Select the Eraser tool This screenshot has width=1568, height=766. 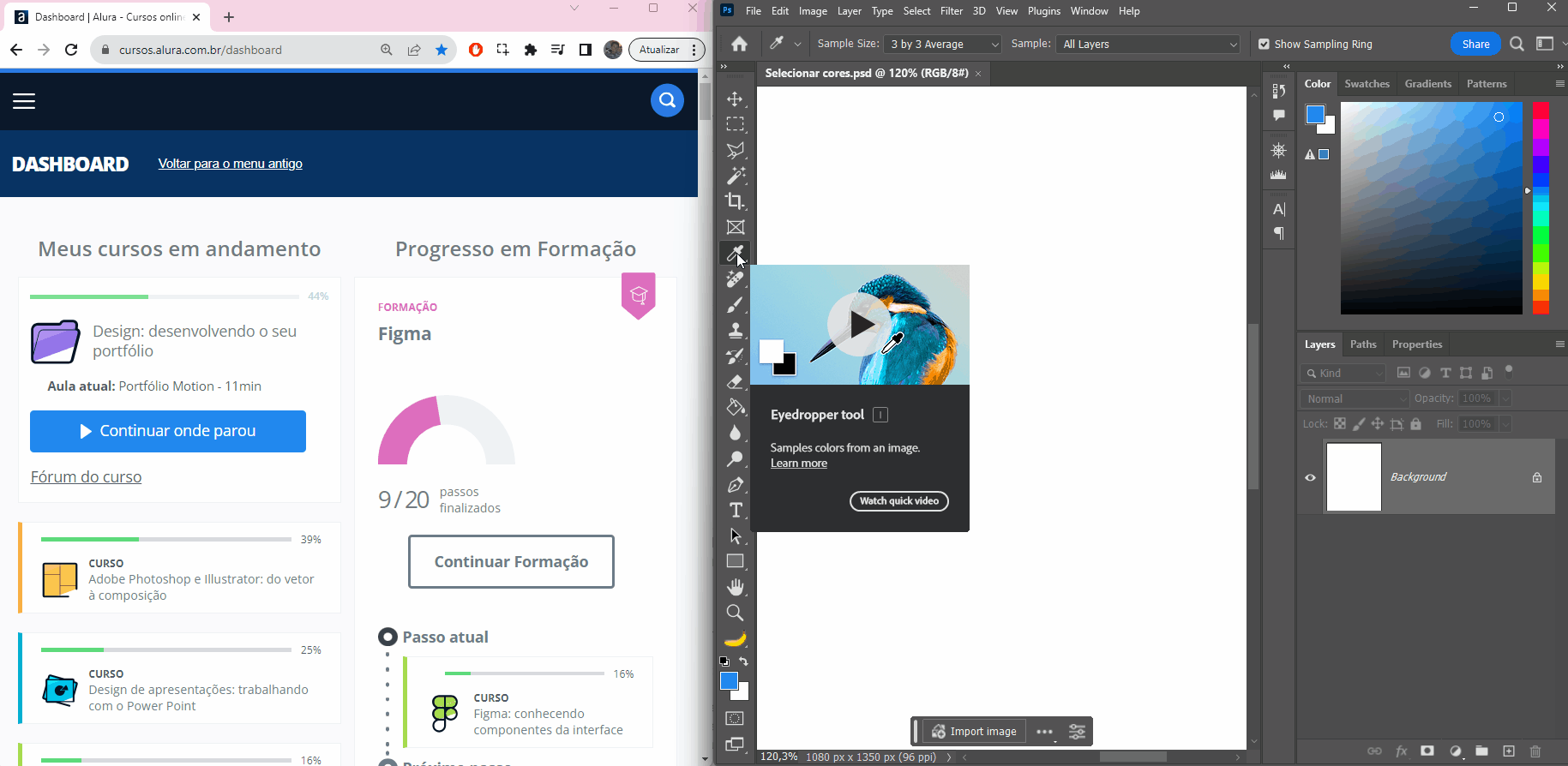coord(735,381)
